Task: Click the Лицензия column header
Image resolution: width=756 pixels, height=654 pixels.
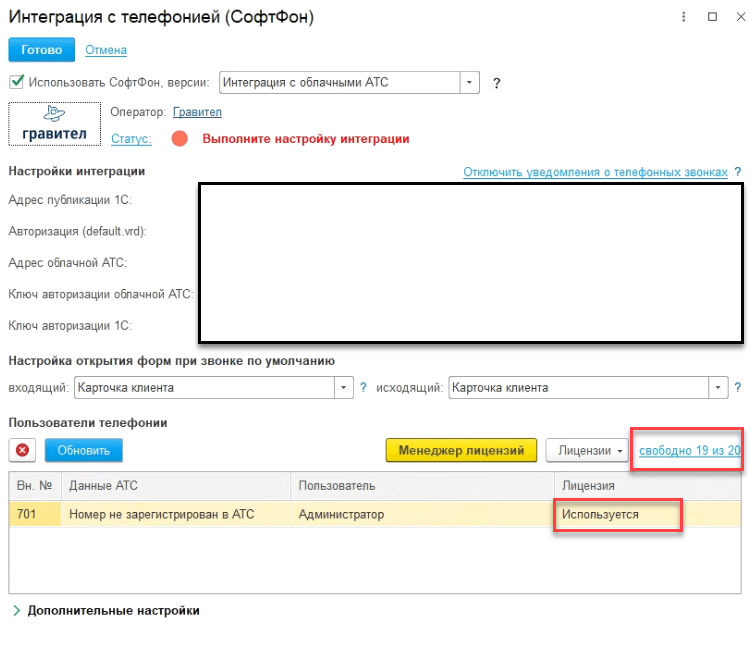Action: coord(648,486)
